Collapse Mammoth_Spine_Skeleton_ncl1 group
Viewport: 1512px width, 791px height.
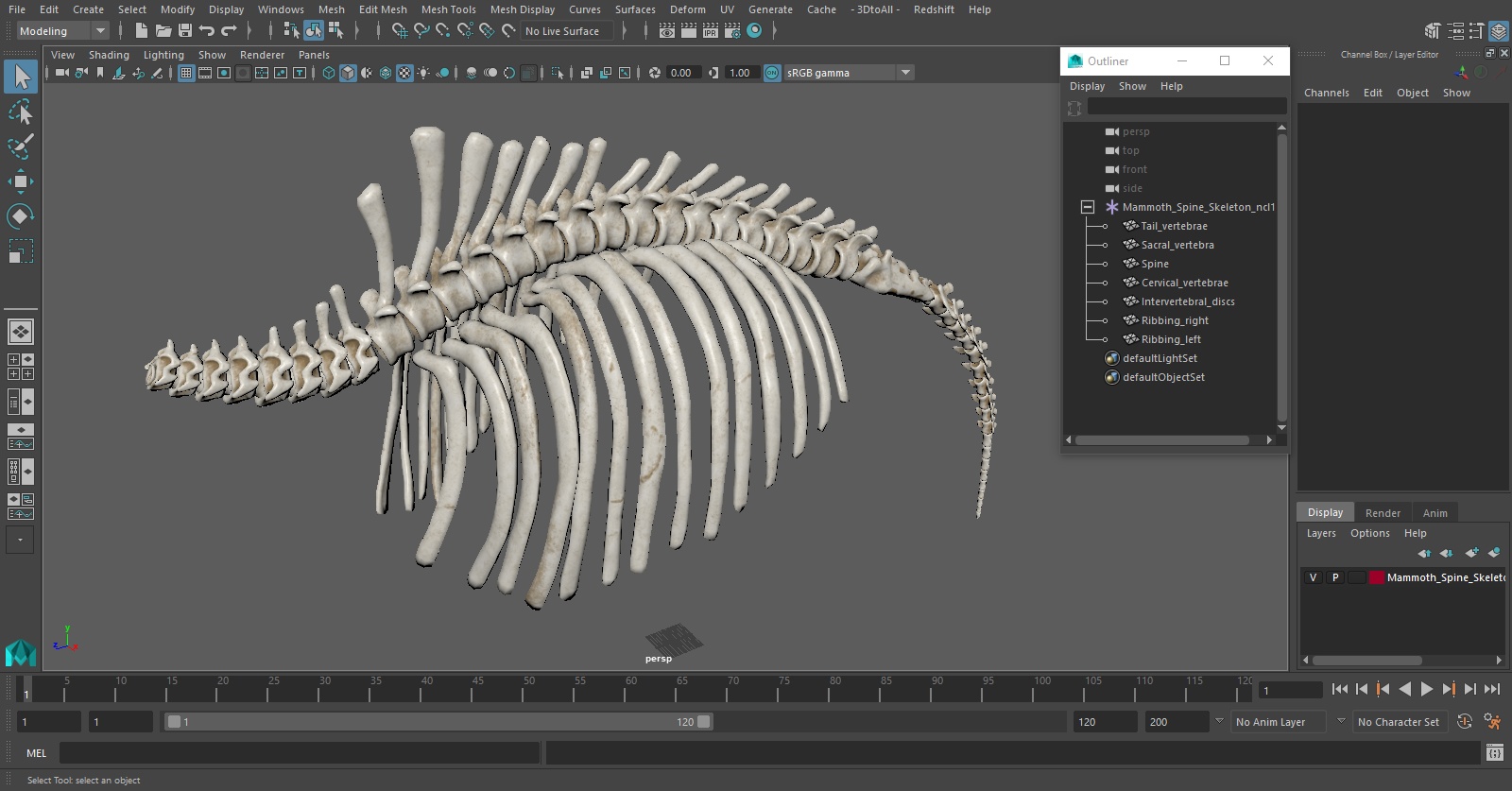click(x=1088, y=207)
